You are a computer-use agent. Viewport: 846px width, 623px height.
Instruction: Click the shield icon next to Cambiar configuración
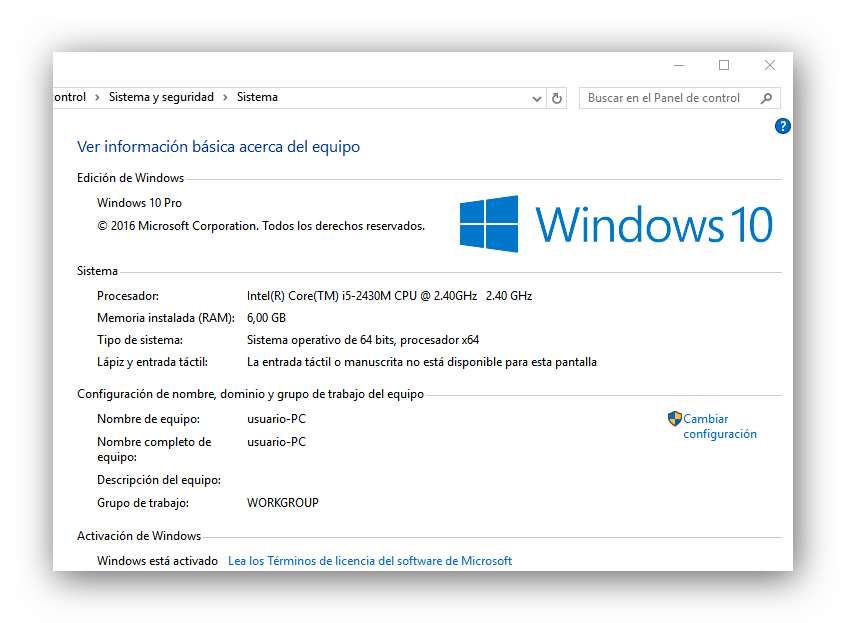674,419
